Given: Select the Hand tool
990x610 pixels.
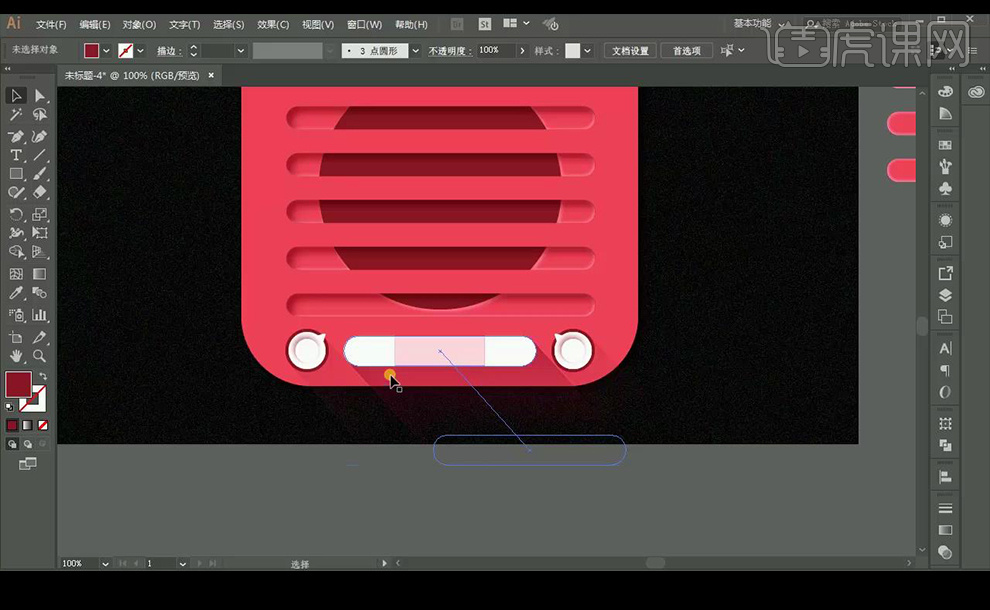Looking at the screenshot, I should [x=16, y=356].
